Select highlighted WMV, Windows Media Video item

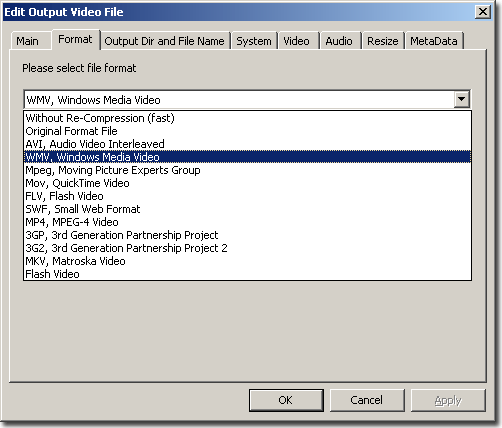coord(248,157)
